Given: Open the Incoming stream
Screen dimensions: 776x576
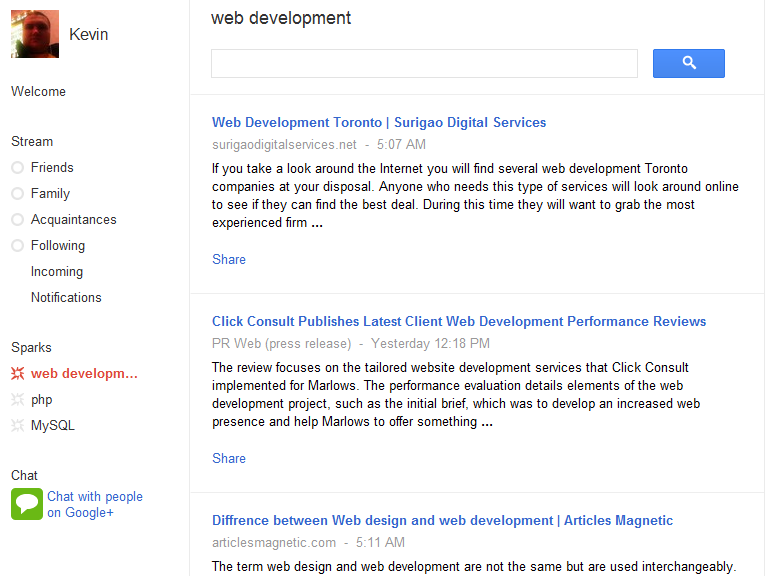Looking at the screenshot, I should click(57, 271).
